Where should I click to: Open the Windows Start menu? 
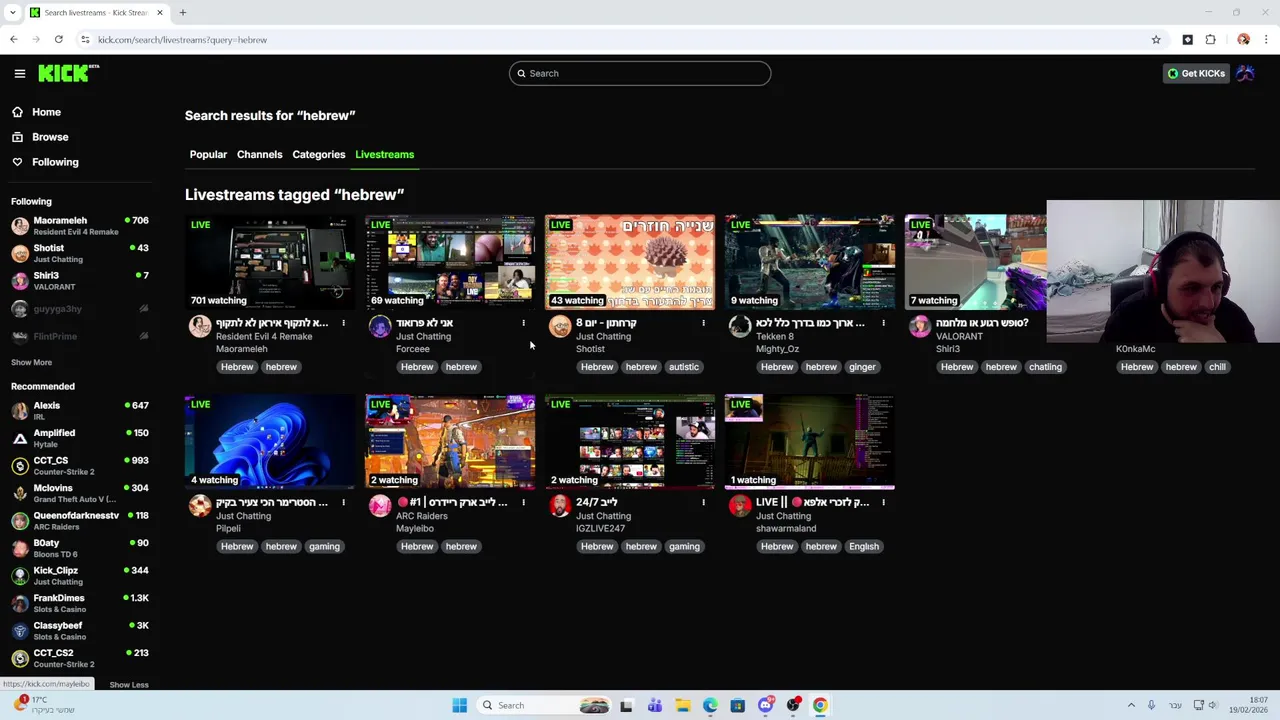pyautogui.click(x=459, y=705)
